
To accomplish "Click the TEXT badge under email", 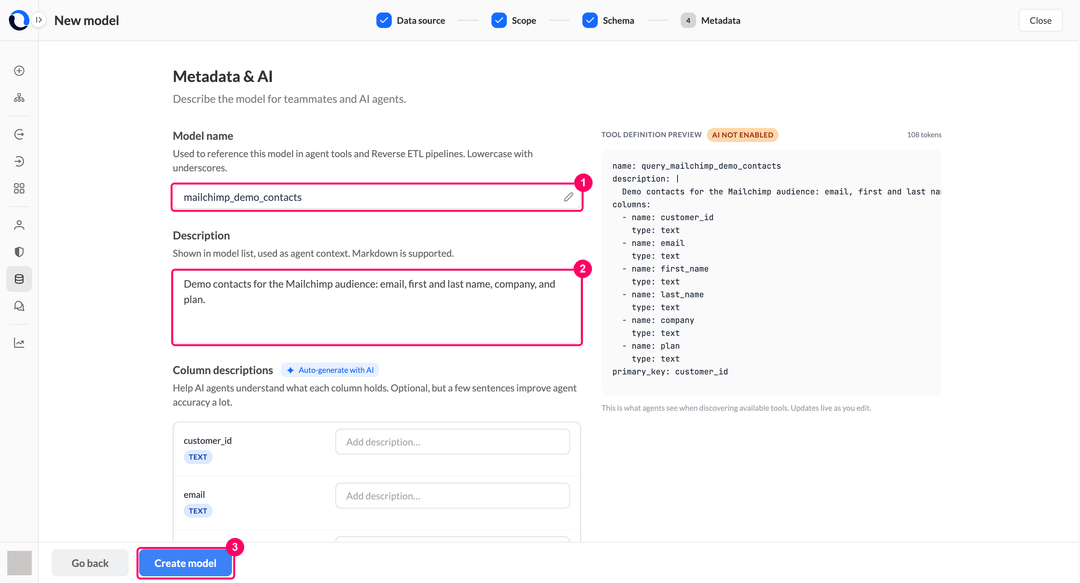I will pyautogui.click(x=198, y=511).
